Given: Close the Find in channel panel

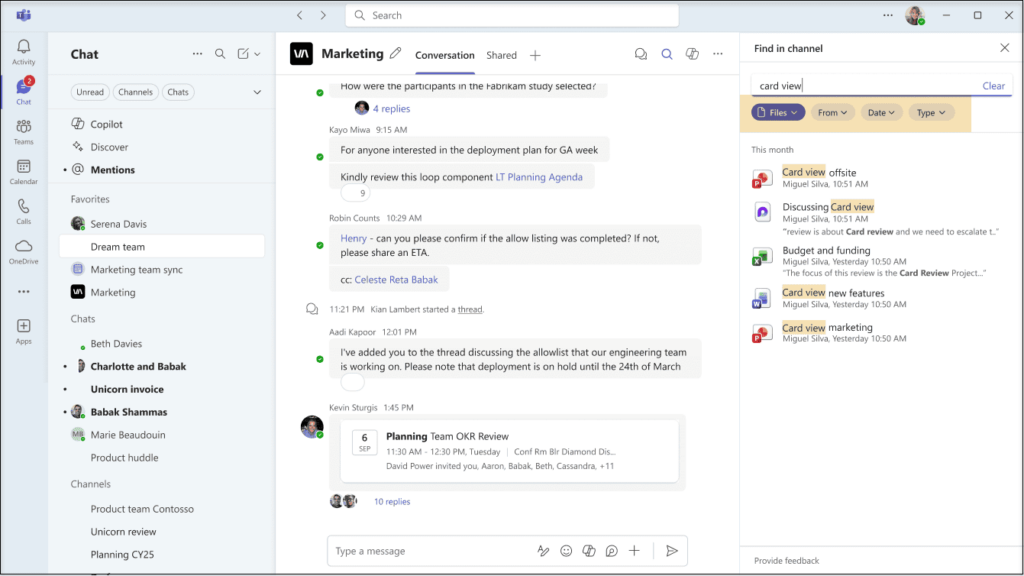Looking at the screenshot, I should tap(1004, 48).
